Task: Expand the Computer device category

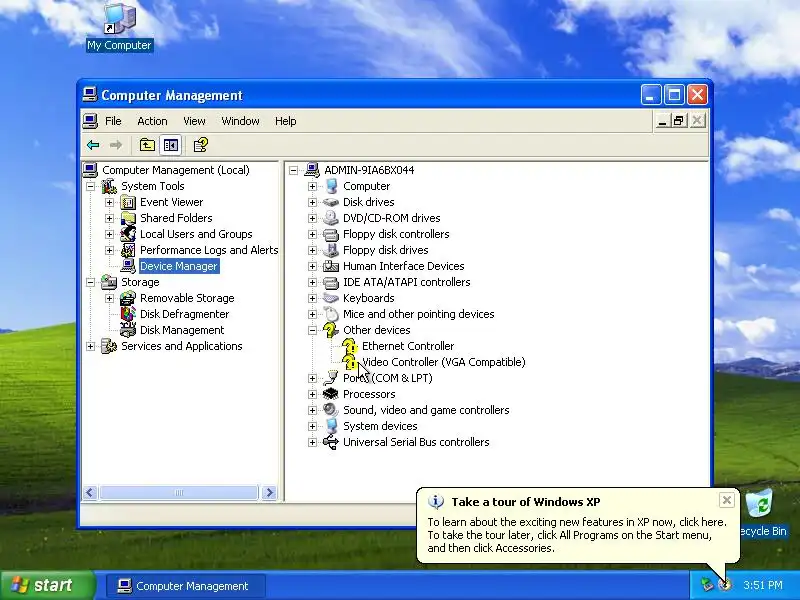Action: 312,187
